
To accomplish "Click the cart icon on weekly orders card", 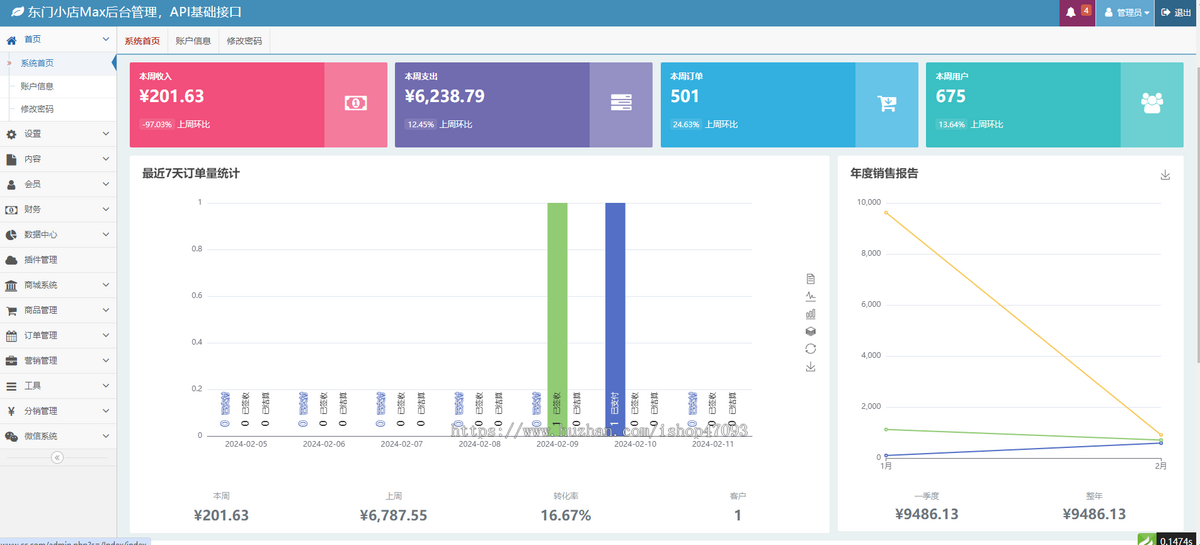I will 886,103.
